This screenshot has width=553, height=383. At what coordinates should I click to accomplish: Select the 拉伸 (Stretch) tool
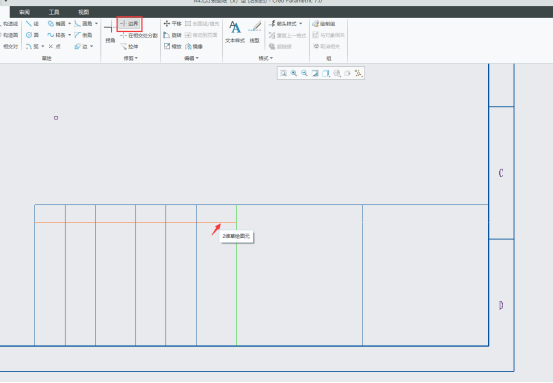(x=129, y=46)
